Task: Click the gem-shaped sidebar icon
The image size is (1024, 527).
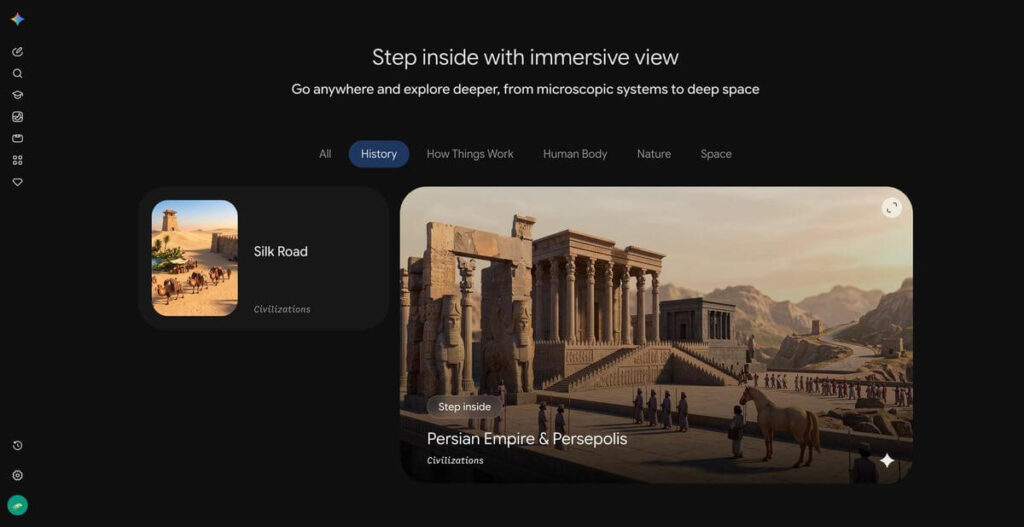Action: click(18, 182)
